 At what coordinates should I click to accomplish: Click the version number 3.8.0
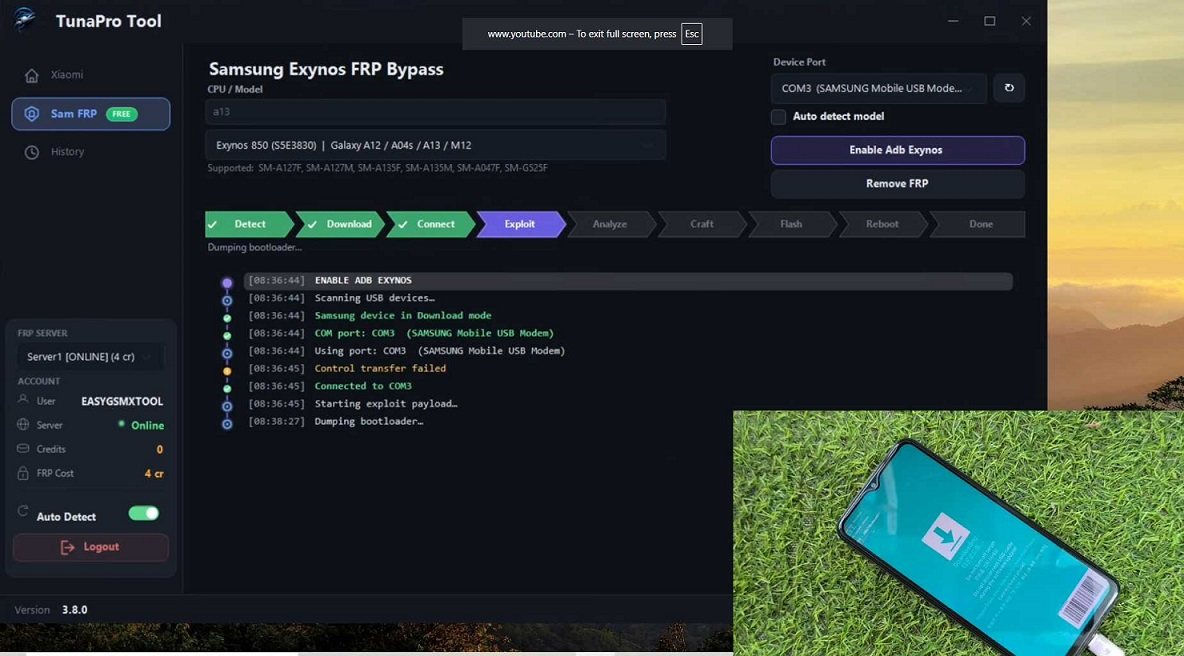(75, 610)
